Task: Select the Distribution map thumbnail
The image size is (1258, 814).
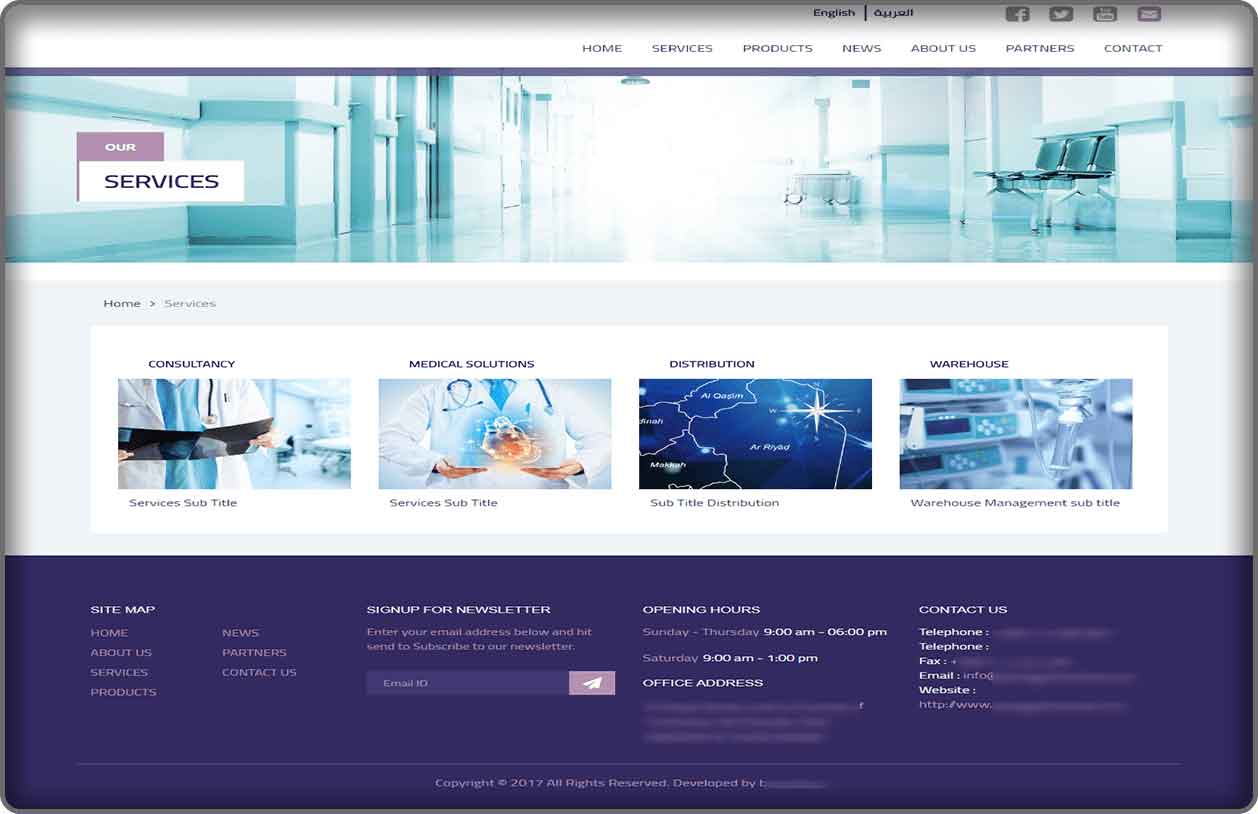Action: click(x=755, y=434)
